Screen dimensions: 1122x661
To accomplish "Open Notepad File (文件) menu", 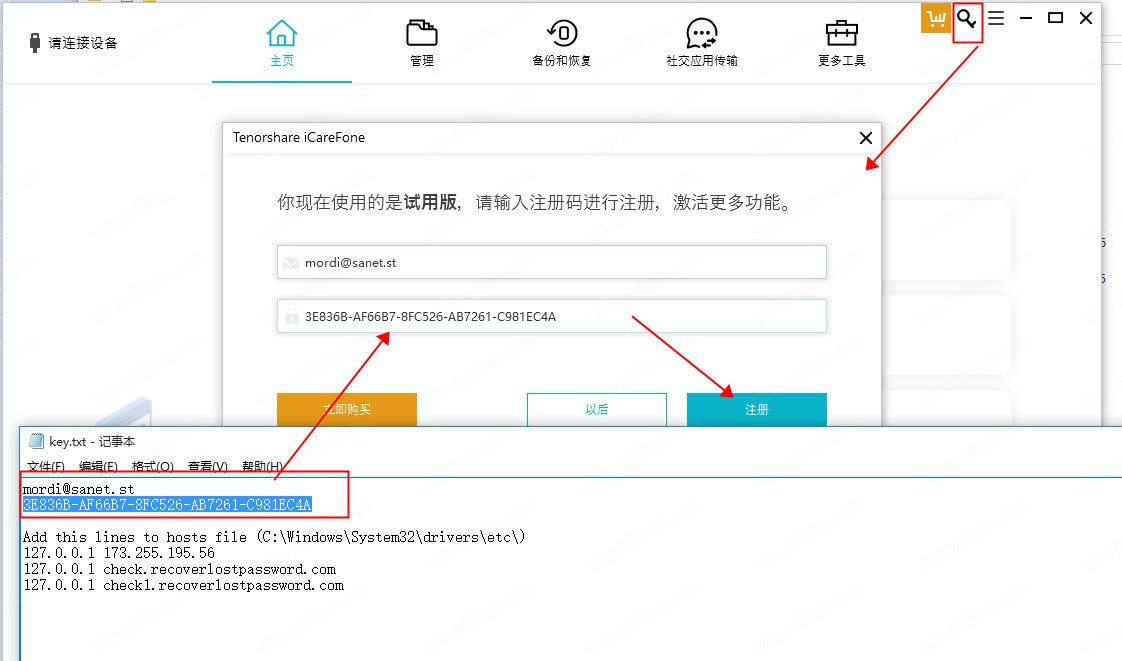I will (x=46, y=466).
